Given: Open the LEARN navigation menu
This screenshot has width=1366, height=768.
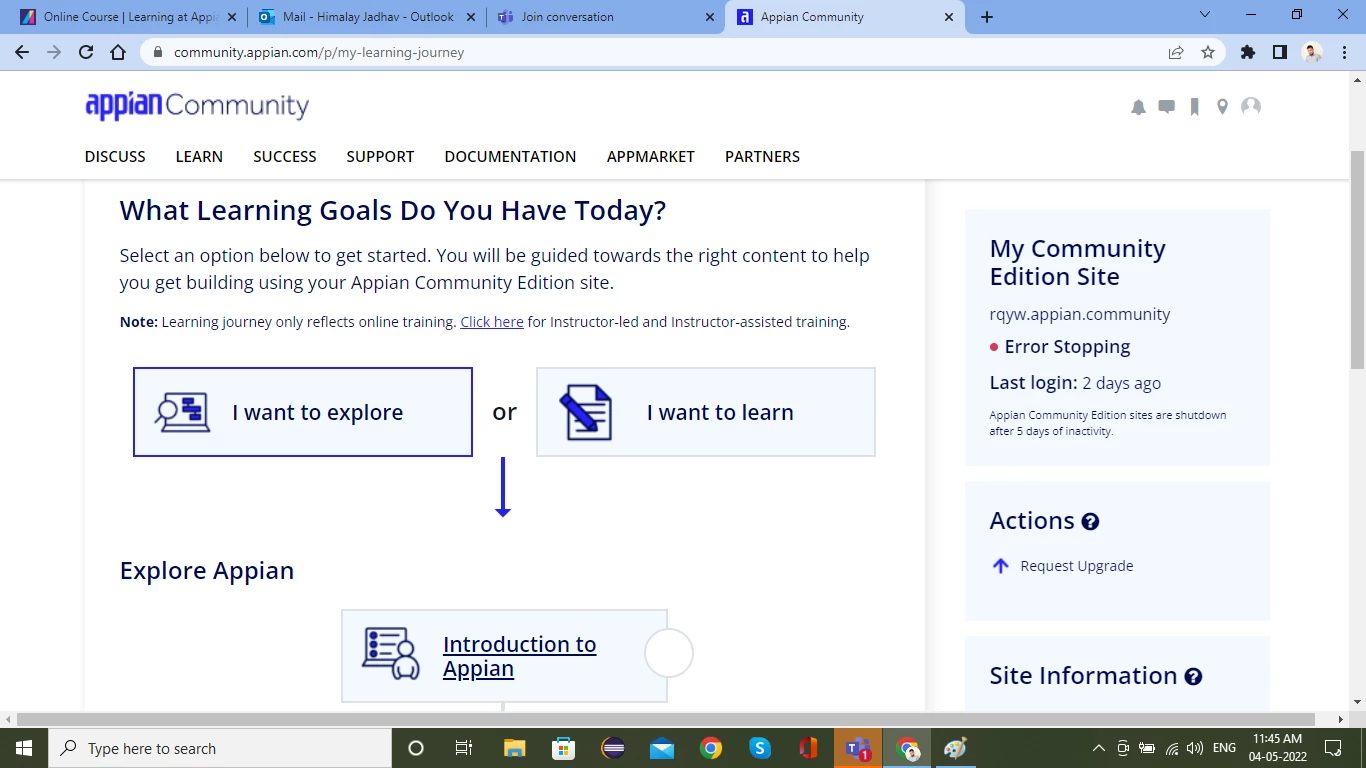Looking at the screenshot, I should pos(199,157).
